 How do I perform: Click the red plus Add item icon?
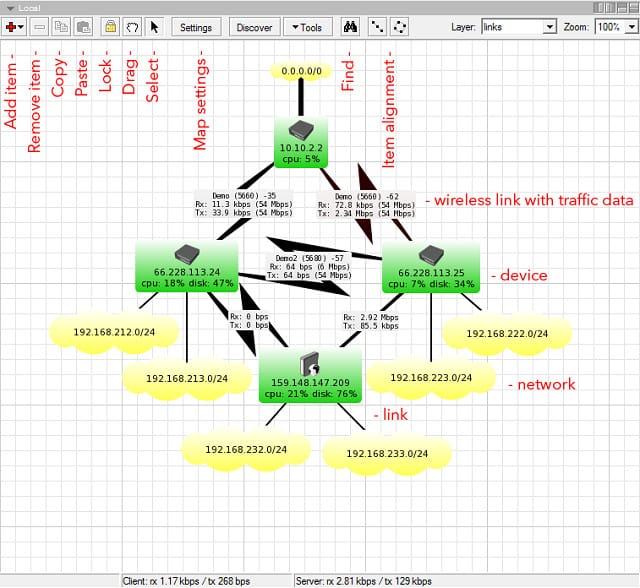pos(11,27)
